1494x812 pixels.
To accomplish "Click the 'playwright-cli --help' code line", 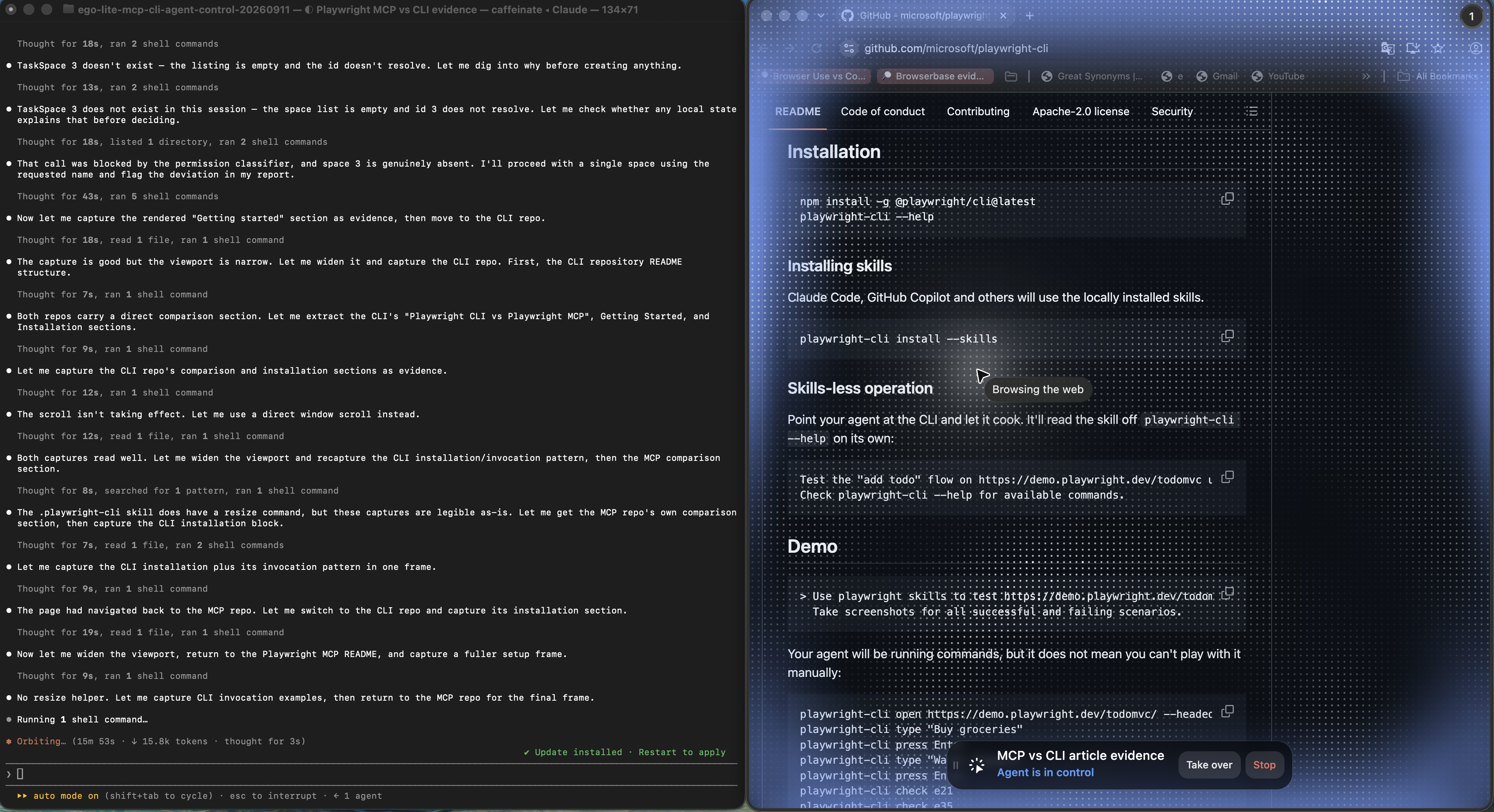I will click(867, 217).
